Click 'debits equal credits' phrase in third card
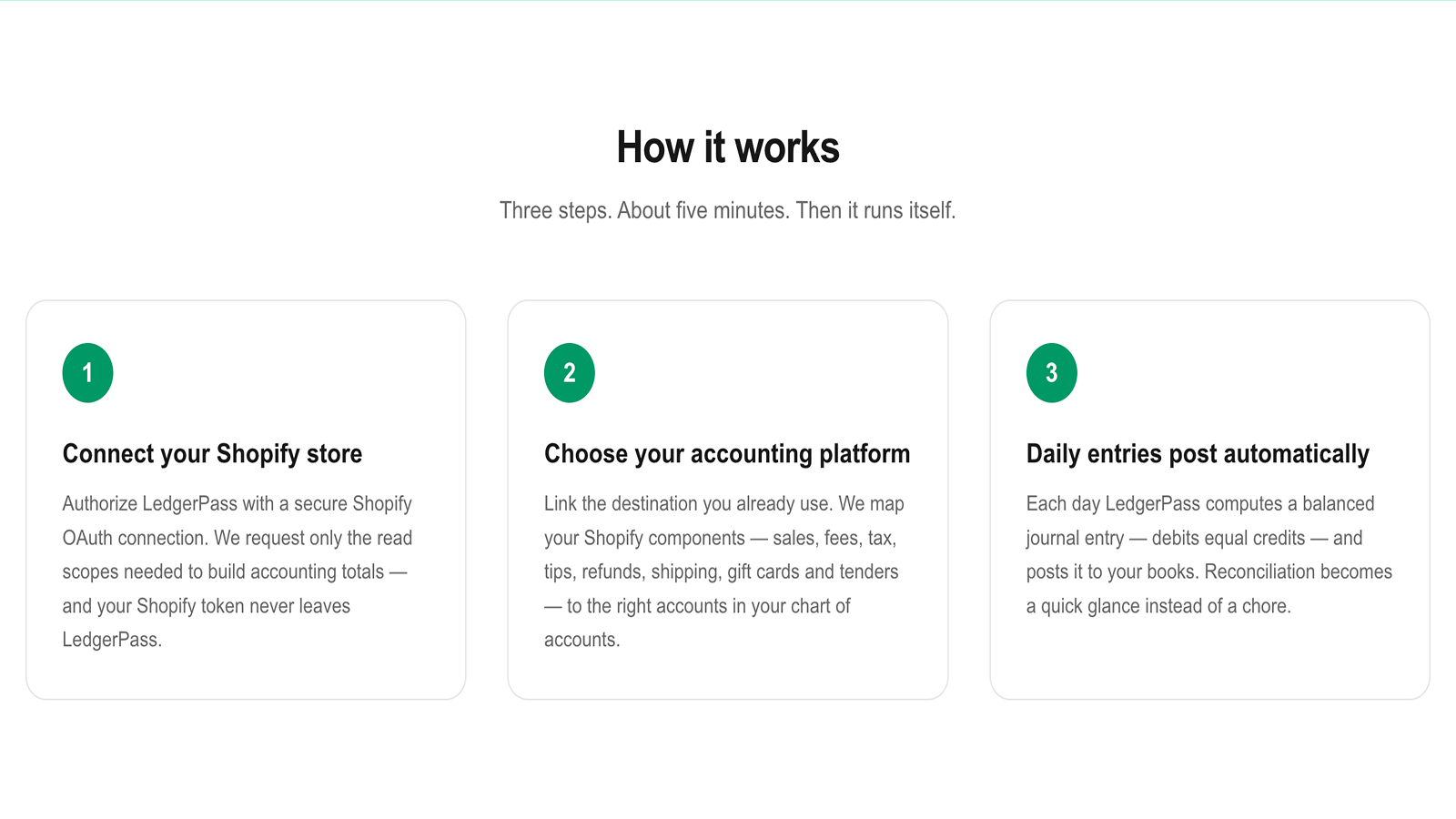This screenshot has width=1456, height=819. (x=1228, y=538)
